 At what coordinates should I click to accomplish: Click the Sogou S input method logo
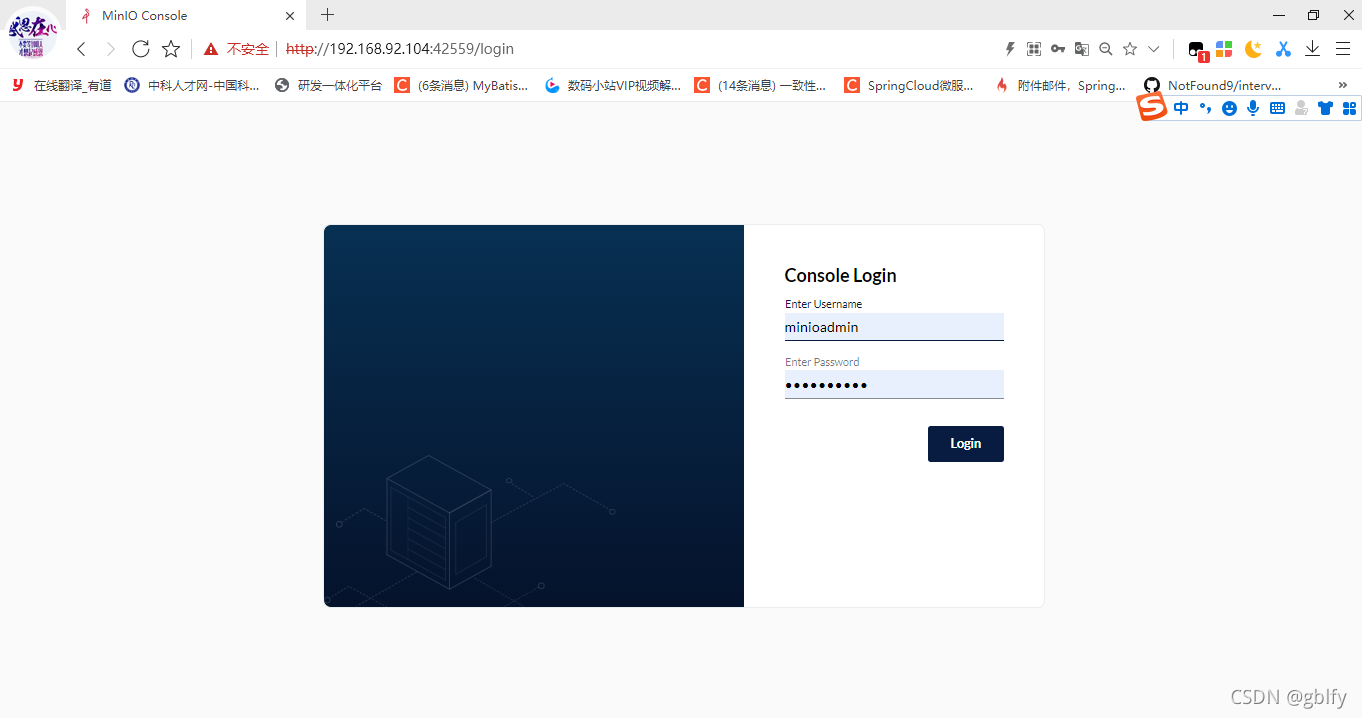pos(1153,107)
